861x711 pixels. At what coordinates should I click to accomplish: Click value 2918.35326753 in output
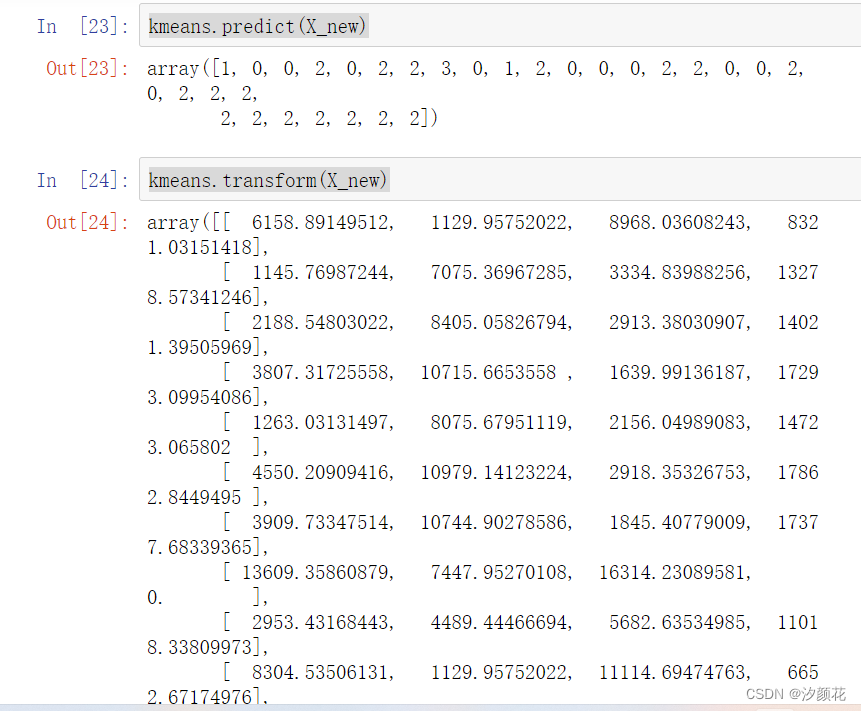pos(679,472)
